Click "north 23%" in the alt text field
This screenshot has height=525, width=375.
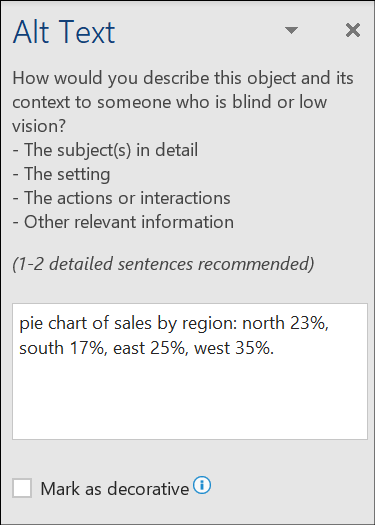[285, 323]
